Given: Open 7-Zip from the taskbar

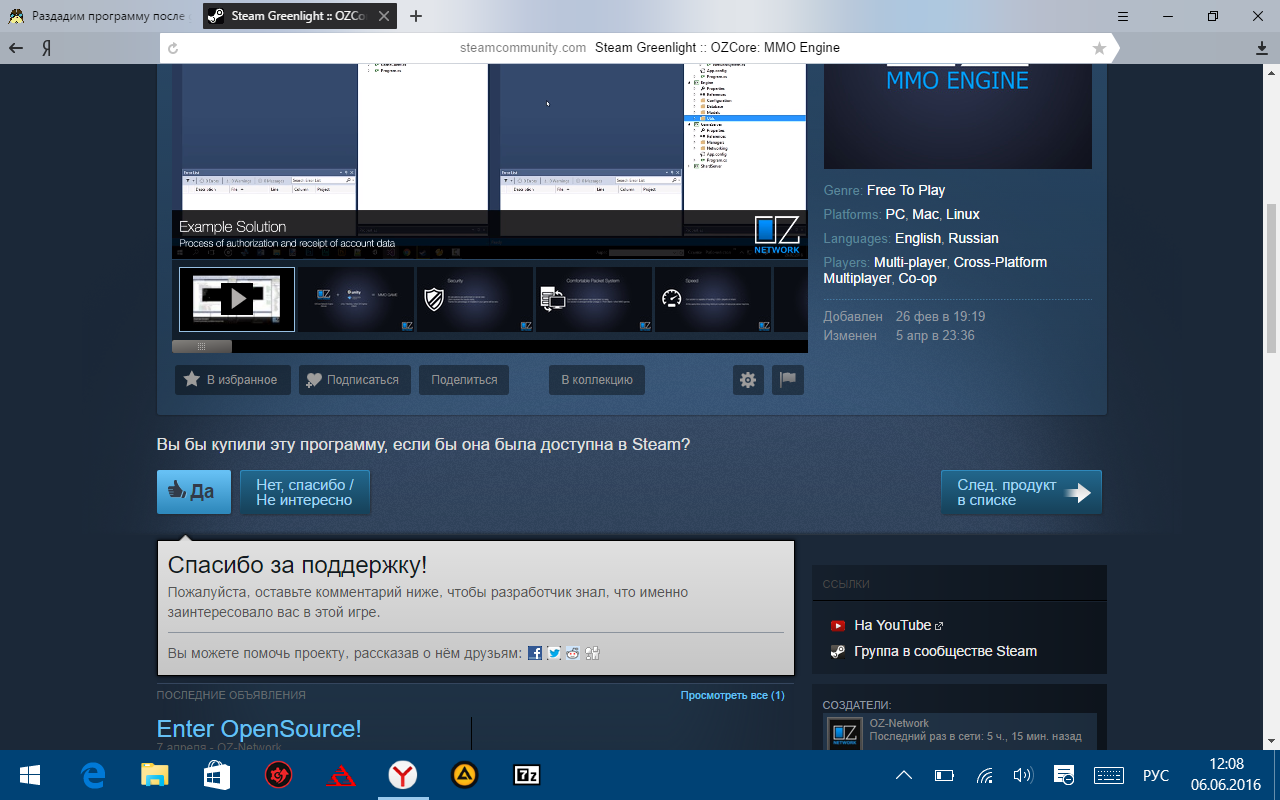Looking at the screenshot, I should click(x=527, y=775).
